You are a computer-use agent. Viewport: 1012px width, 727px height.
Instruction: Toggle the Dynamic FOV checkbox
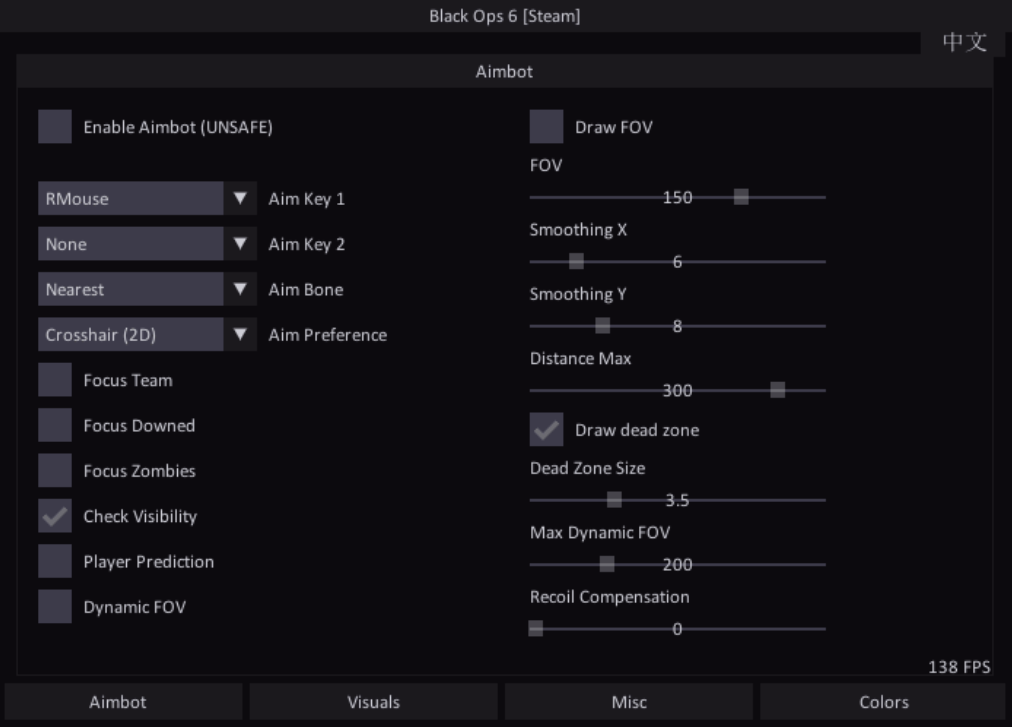point(55,607)
